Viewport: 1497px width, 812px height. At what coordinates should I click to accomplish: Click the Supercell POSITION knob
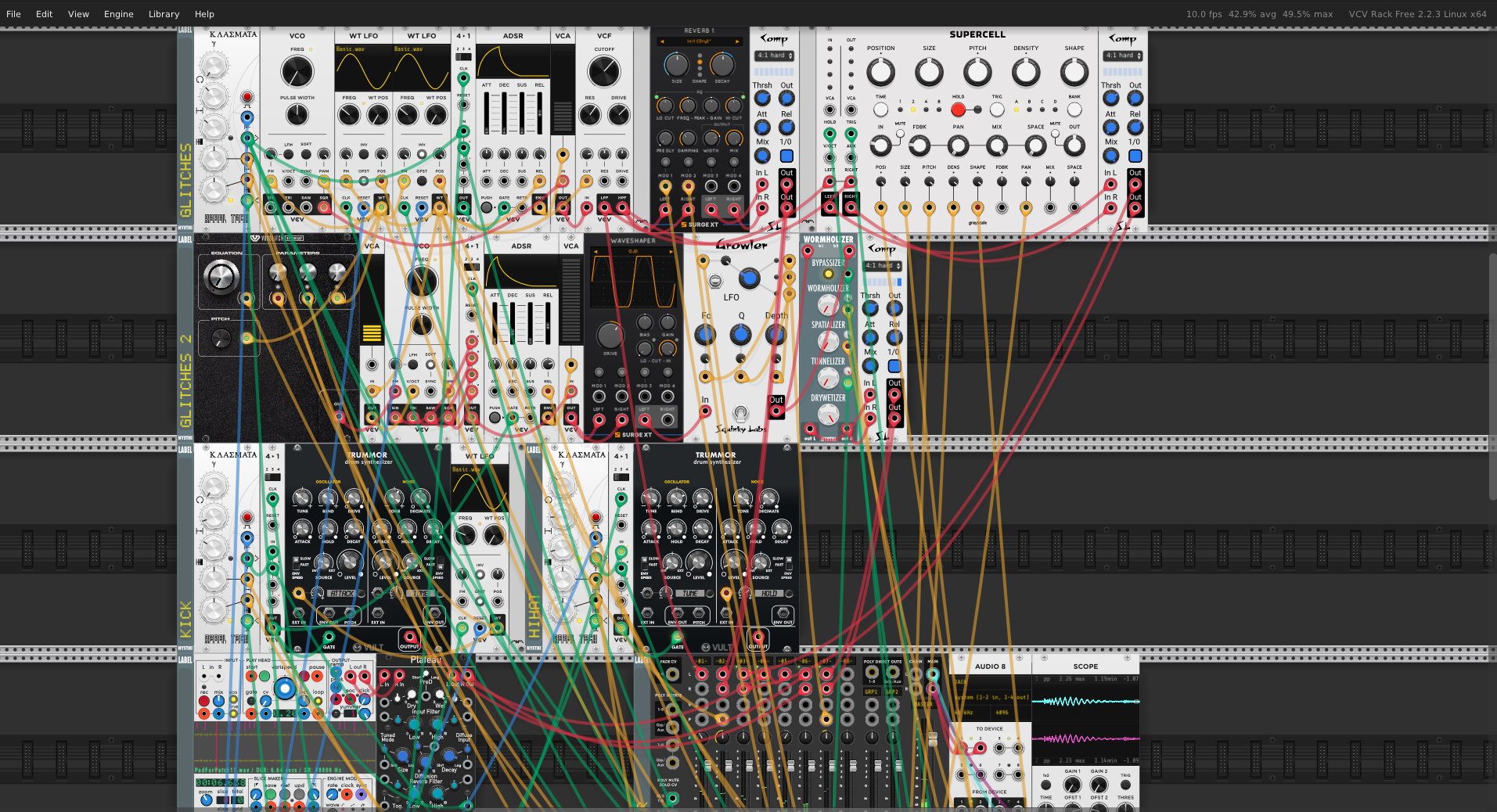click(880, 72)
